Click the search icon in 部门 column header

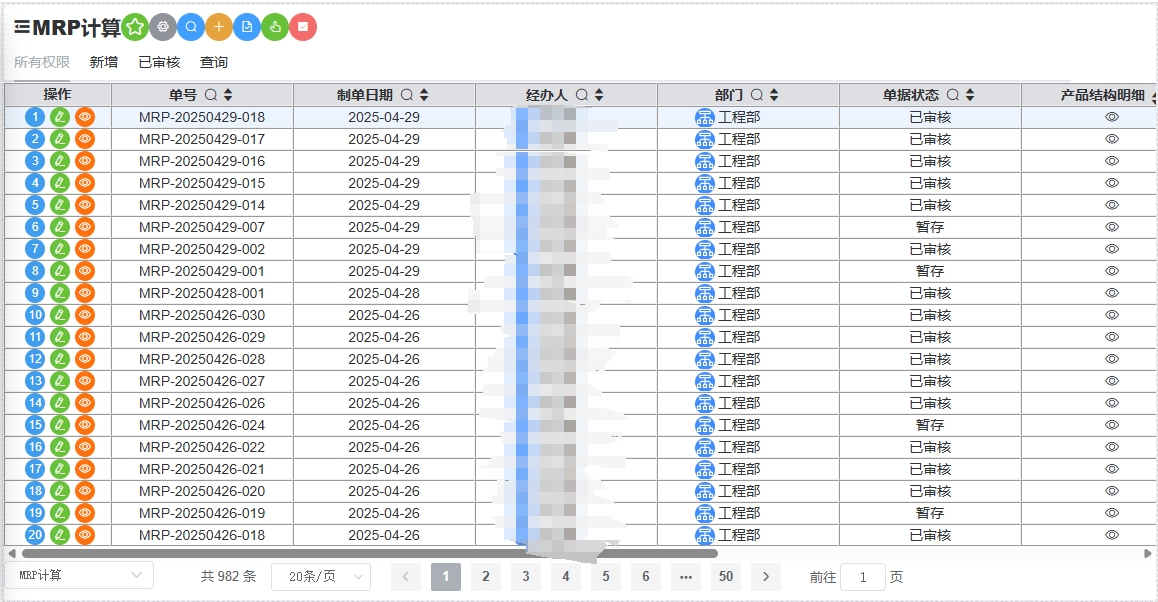757,95
